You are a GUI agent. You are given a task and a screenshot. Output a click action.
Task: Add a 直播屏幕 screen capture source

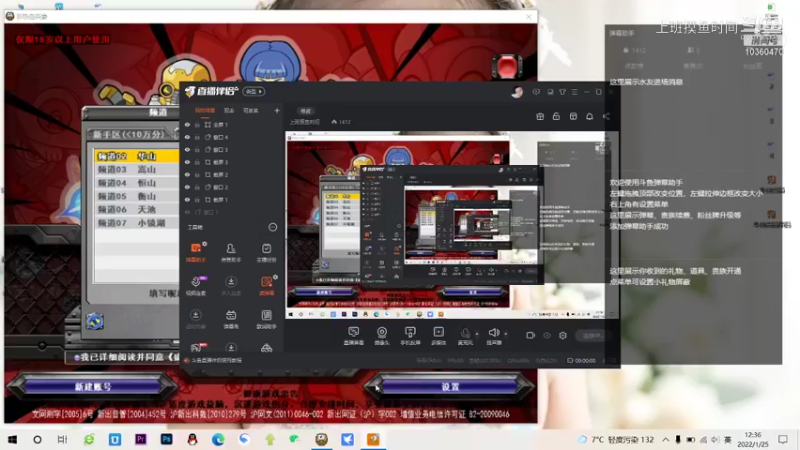click(353, 336)
